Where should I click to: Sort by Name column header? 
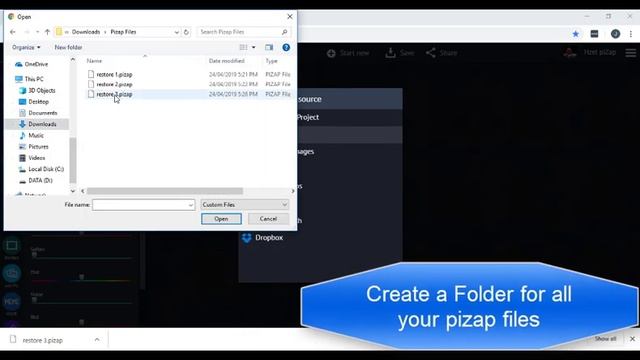94,61
